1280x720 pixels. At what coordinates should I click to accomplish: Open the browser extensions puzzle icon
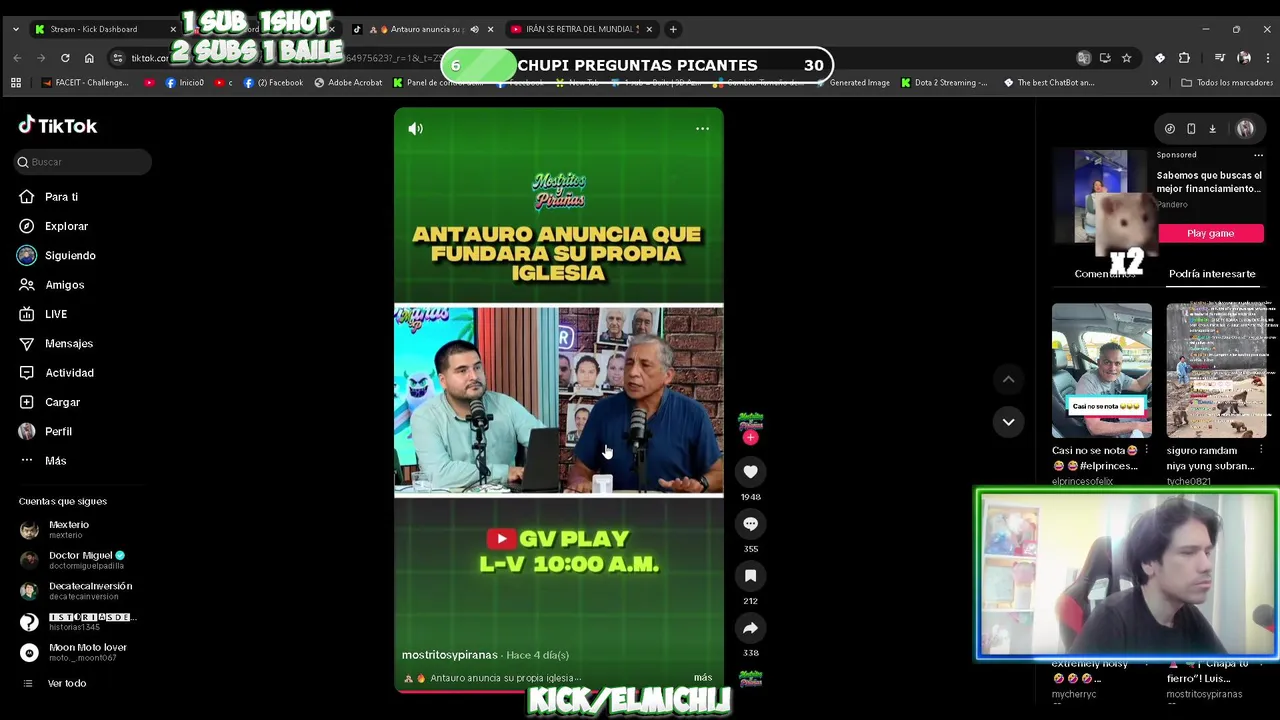[x=1184, y=58]
